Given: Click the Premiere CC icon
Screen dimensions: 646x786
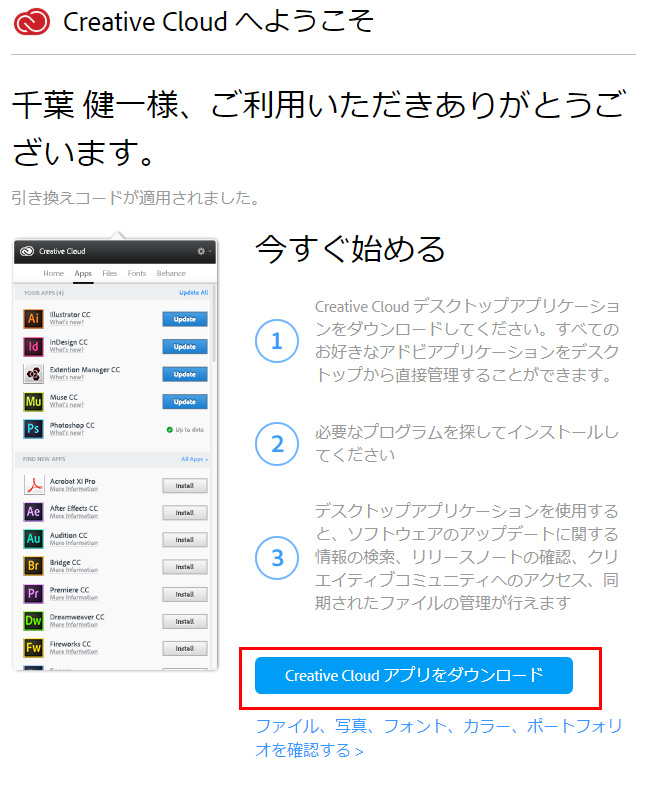Looking at the screenshot, I should click(33, 594).
